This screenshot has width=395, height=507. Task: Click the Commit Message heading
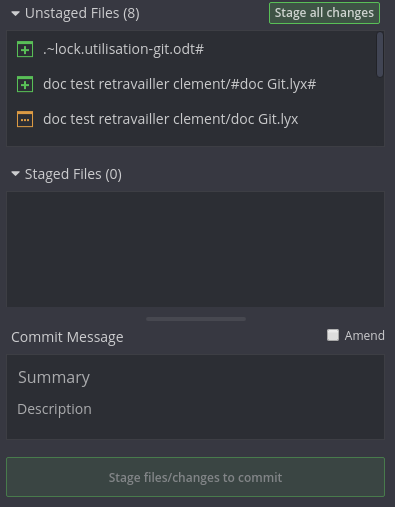click(67, 337)
